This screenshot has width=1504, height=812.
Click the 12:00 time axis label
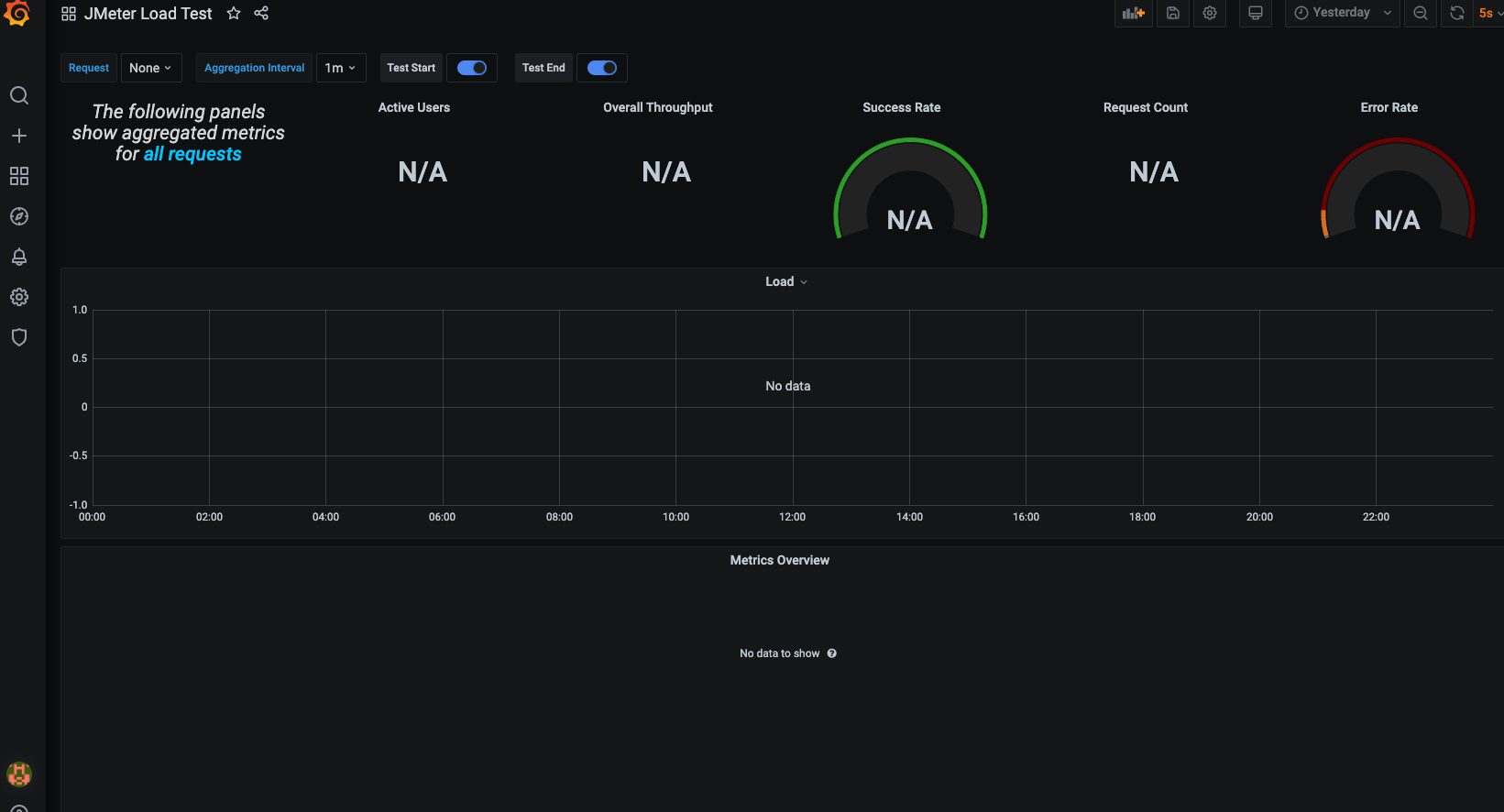(793, 517)
